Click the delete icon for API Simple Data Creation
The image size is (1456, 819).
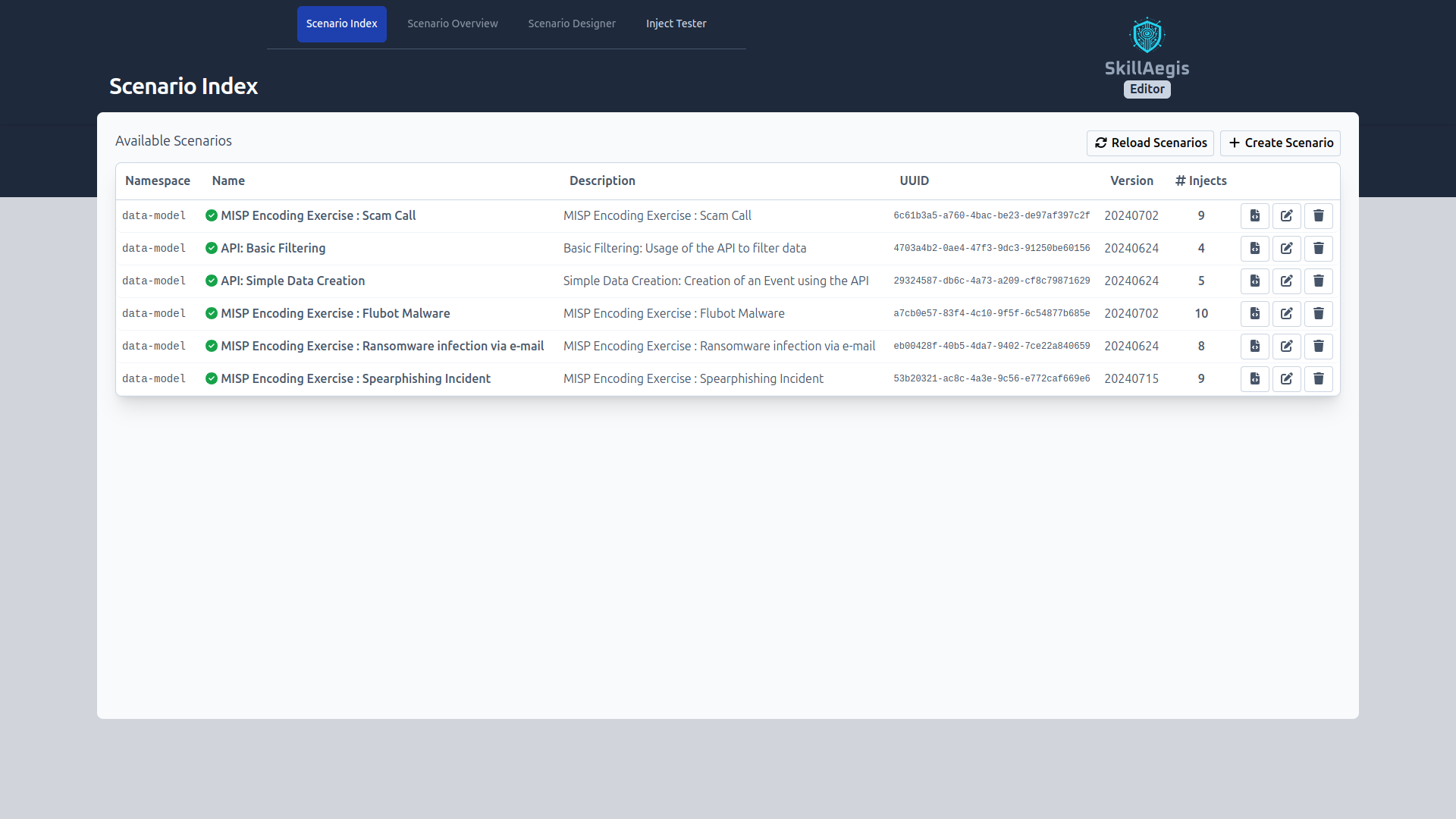point(1319,281)
